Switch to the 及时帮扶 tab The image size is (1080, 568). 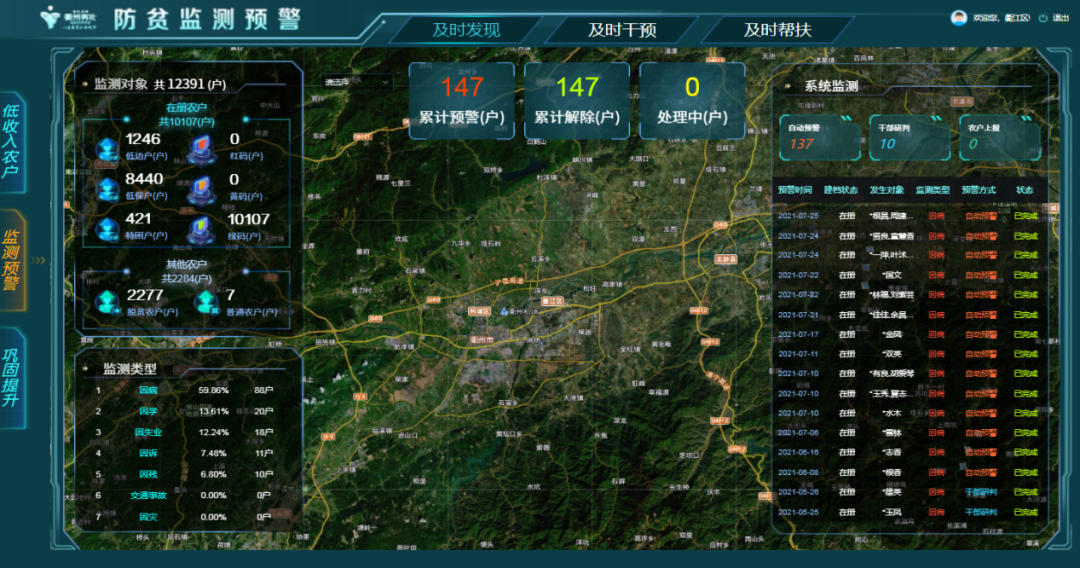pyautogui.click(x=778, y=30)
